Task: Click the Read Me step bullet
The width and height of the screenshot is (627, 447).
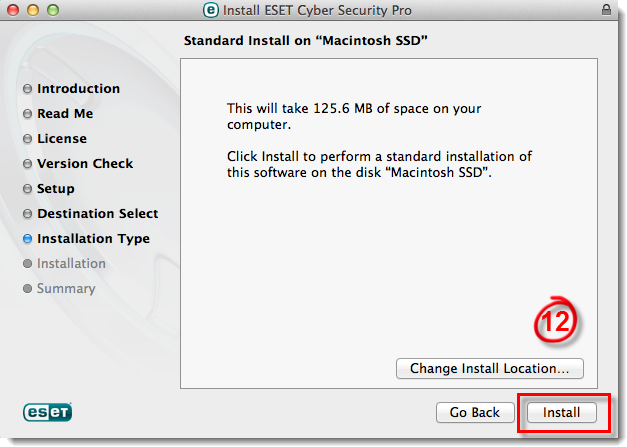Action: pos(27,114)
